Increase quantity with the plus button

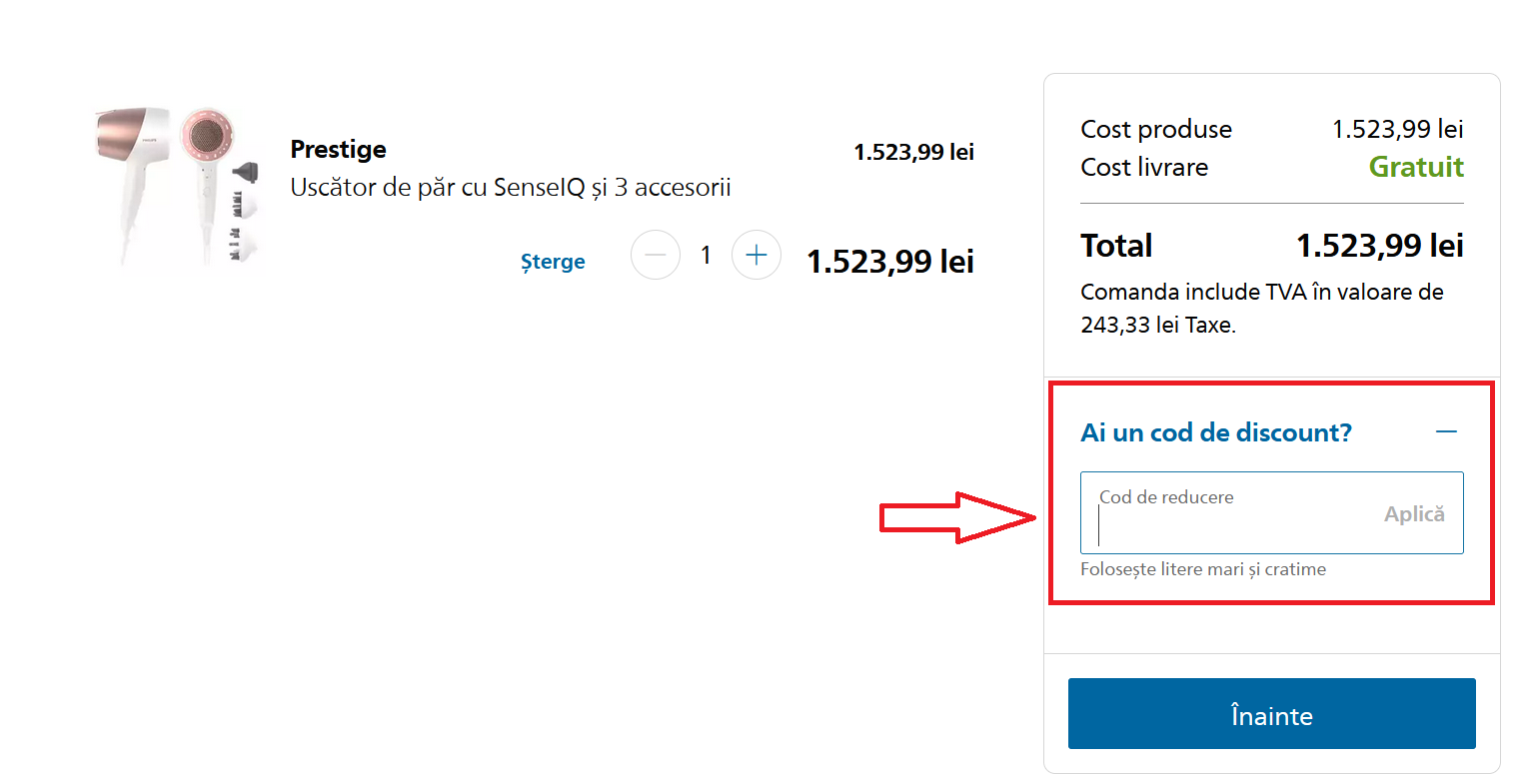click(x=757, y=256)
